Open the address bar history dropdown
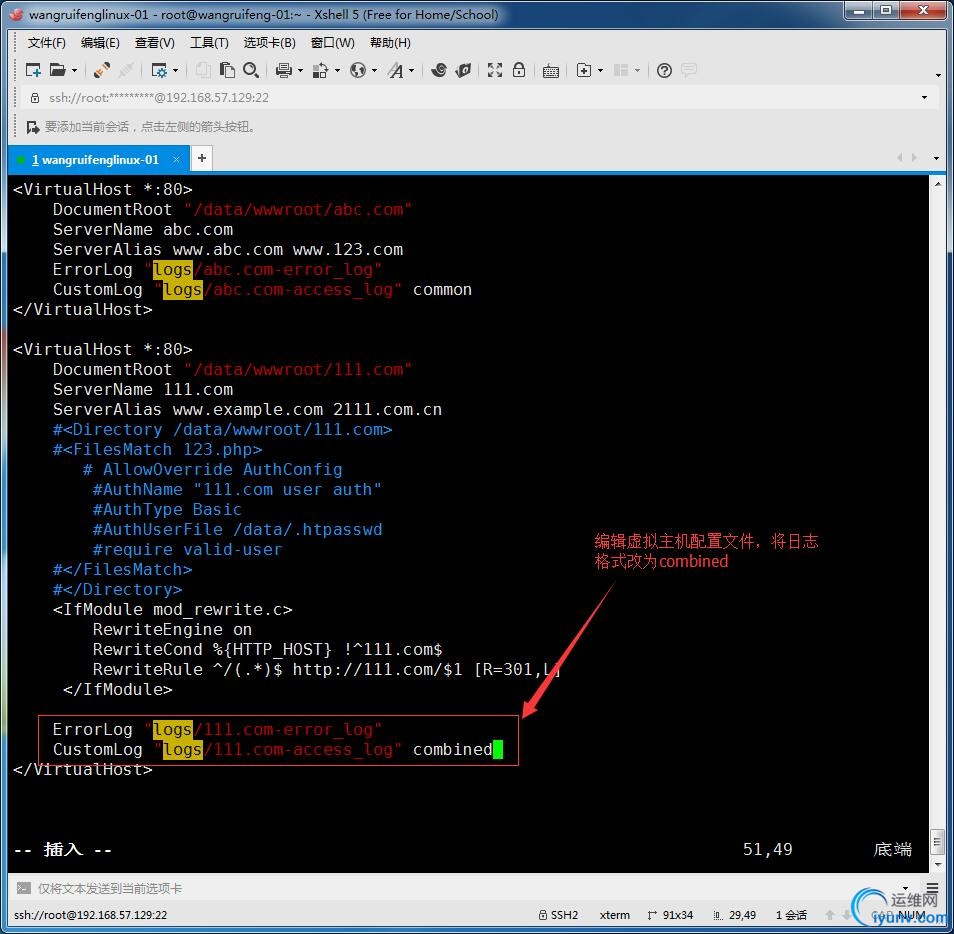The width and height of the screenshot is (954, 934). 924,98
